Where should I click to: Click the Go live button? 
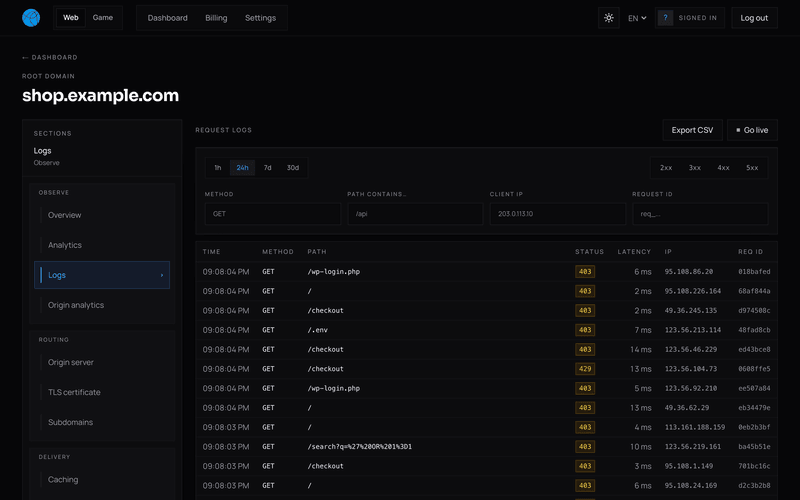pos(752,130)
